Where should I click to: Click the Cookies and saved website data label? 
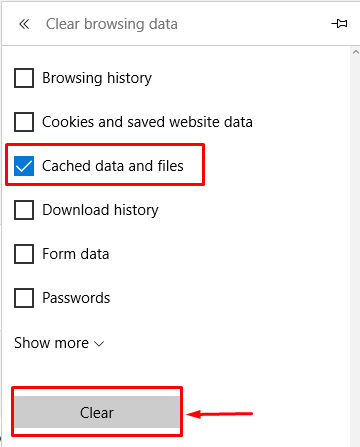147,122
